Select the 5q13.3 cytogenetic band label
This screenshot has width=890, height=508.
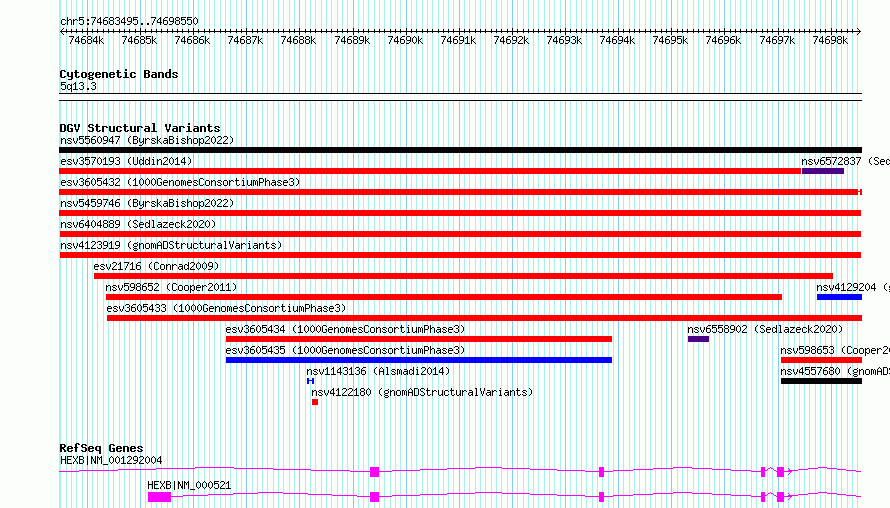tap(78, 86)
